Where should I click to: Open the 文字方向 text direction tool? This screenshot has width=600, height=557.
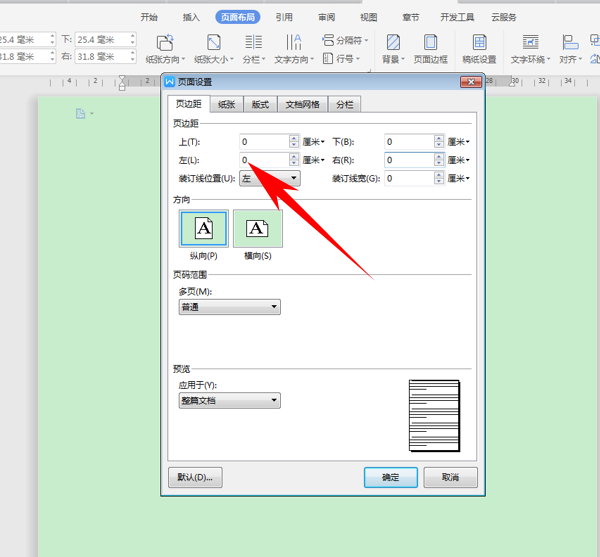[x=294, y=49]
